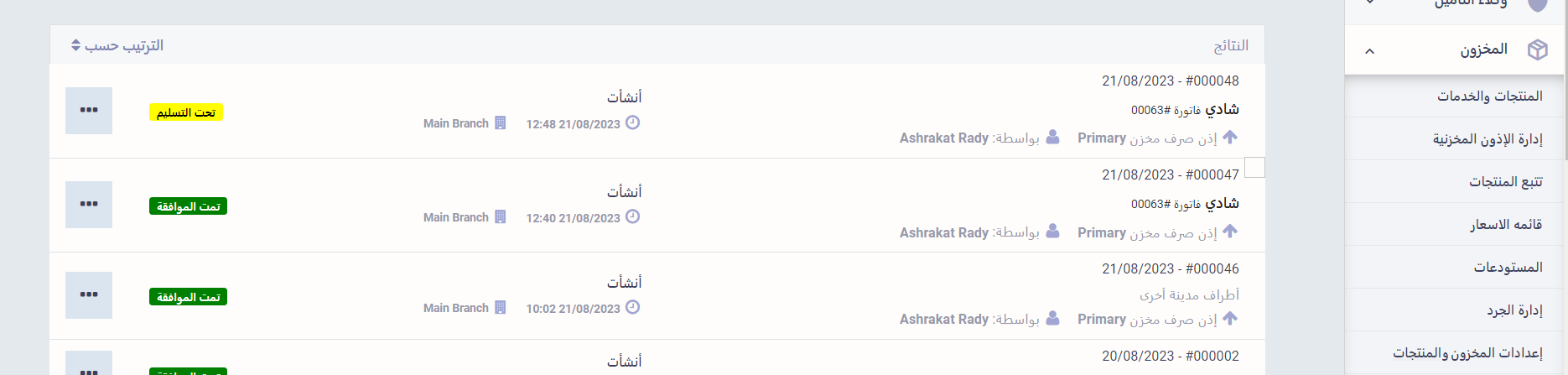This screenshot has width=1568, height=375.
Task: Open the three-dots menu for voucher #000047
Action: [x=89, y=204]
